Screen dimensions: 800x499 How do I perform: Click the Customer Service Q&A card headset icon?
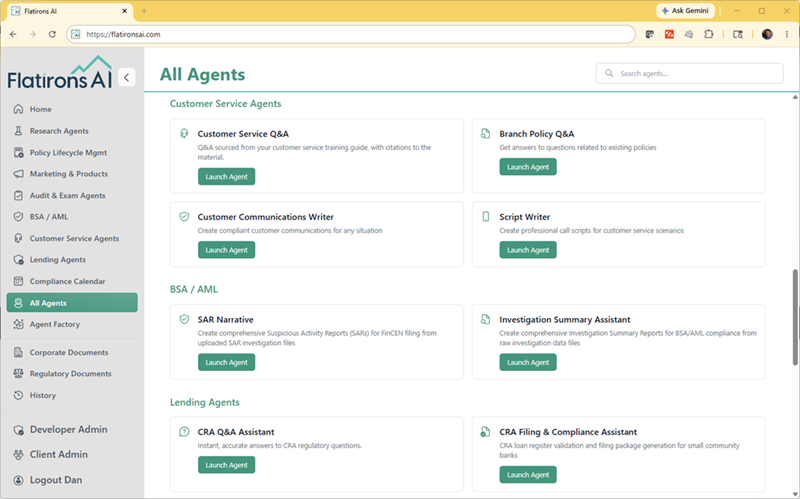[184, 133]
